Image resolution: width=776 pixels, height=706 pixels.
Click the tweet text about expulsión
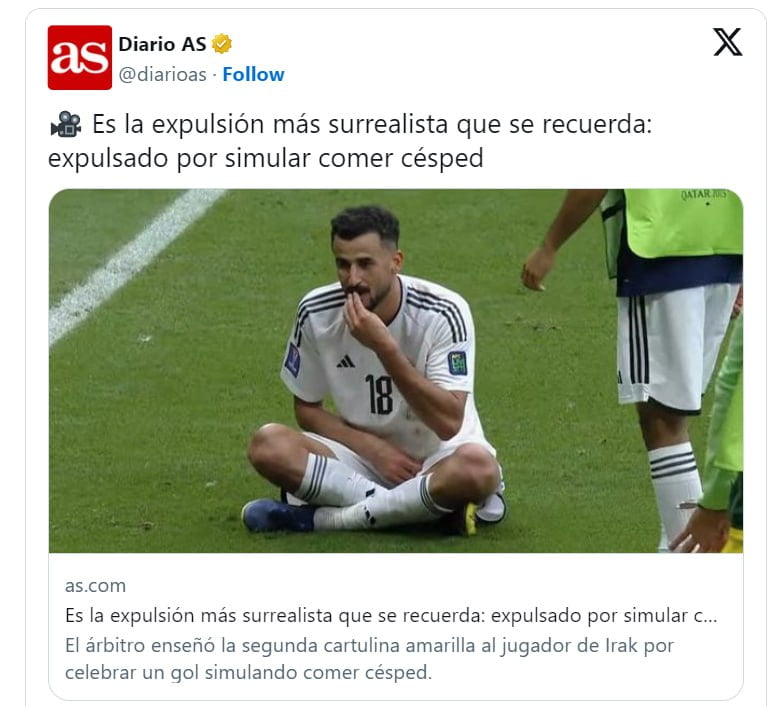(x=350, y=141)
